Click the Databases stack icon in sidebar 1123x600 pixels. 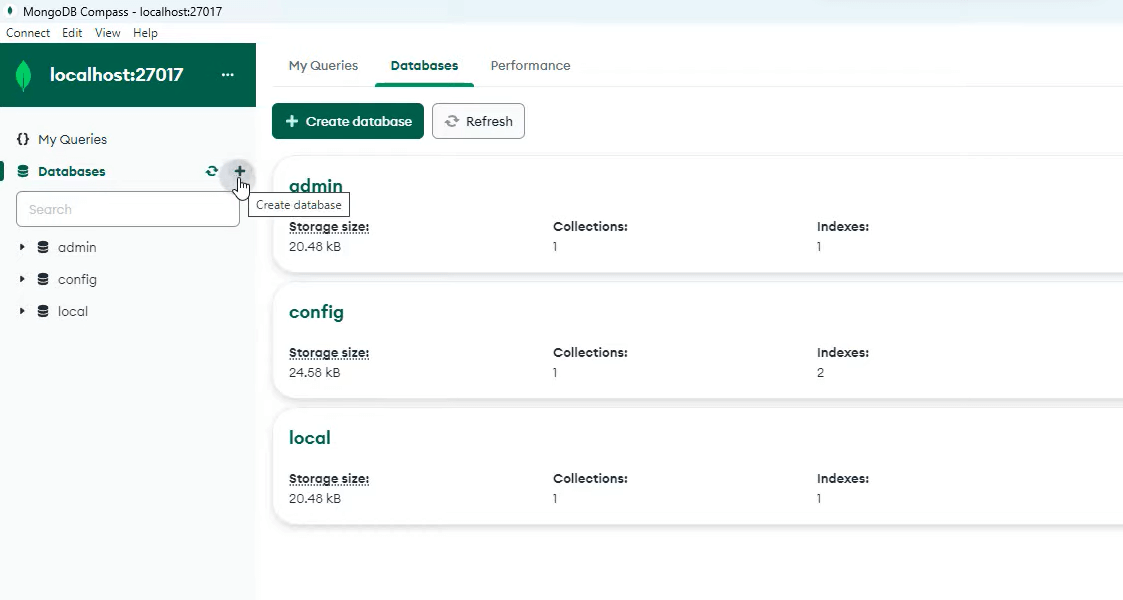[x=22, y=171]
